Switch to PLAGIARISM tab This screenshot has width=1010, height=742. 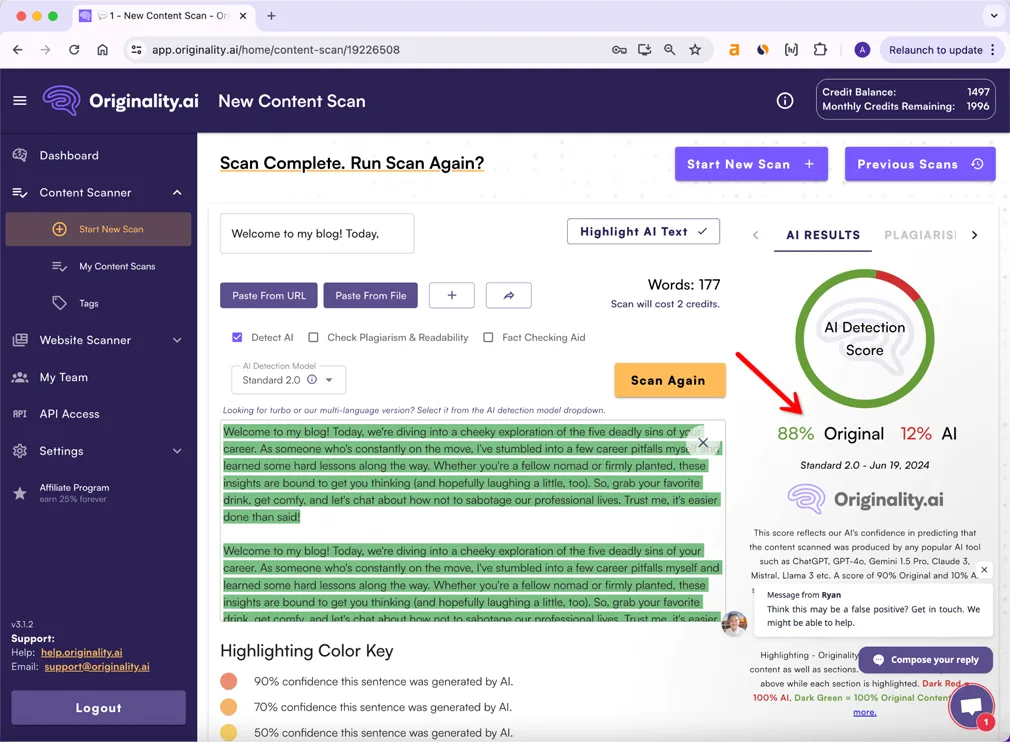pyautogui.click(x=920, y=235)
